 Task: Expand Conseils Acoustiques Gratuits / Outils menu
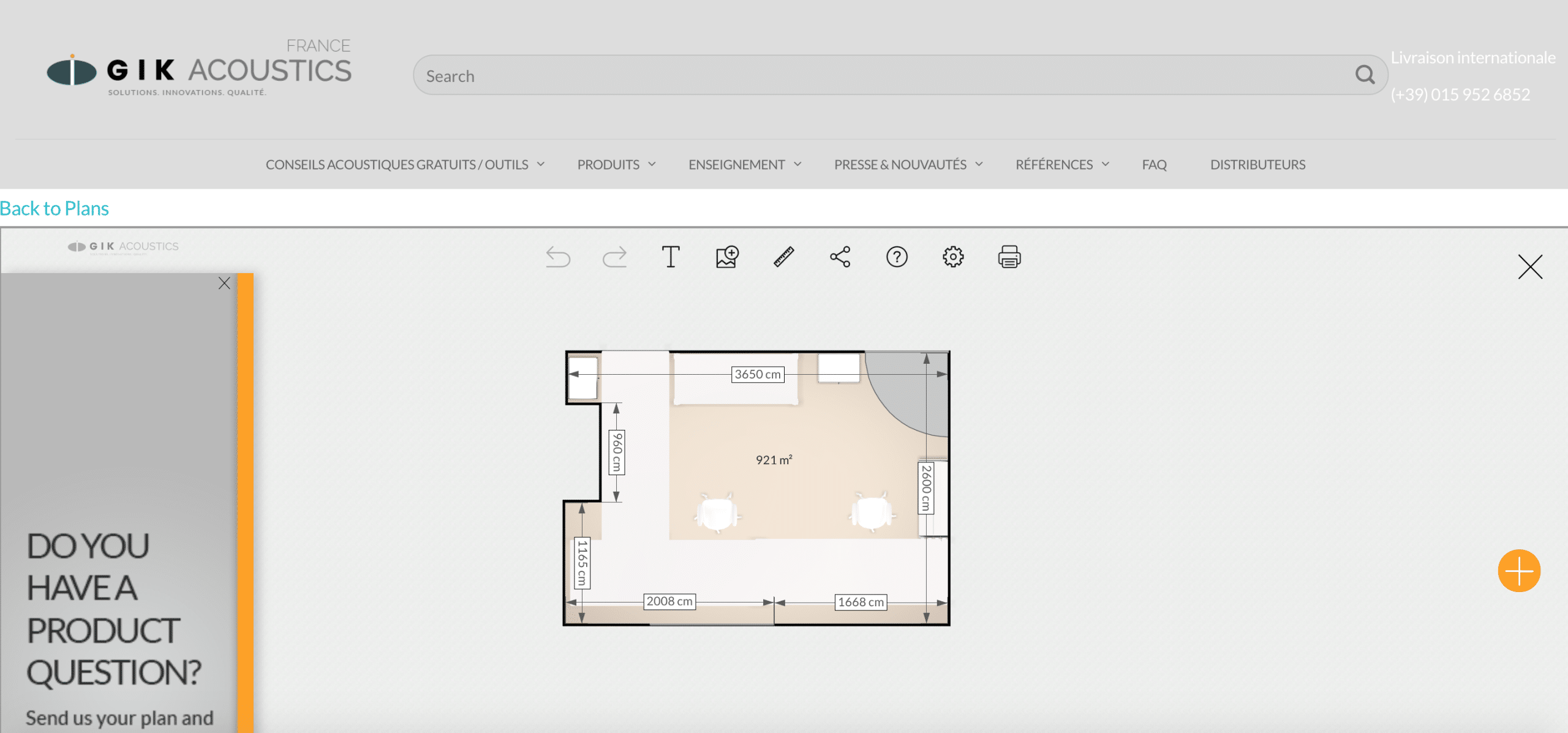point(405,165)
